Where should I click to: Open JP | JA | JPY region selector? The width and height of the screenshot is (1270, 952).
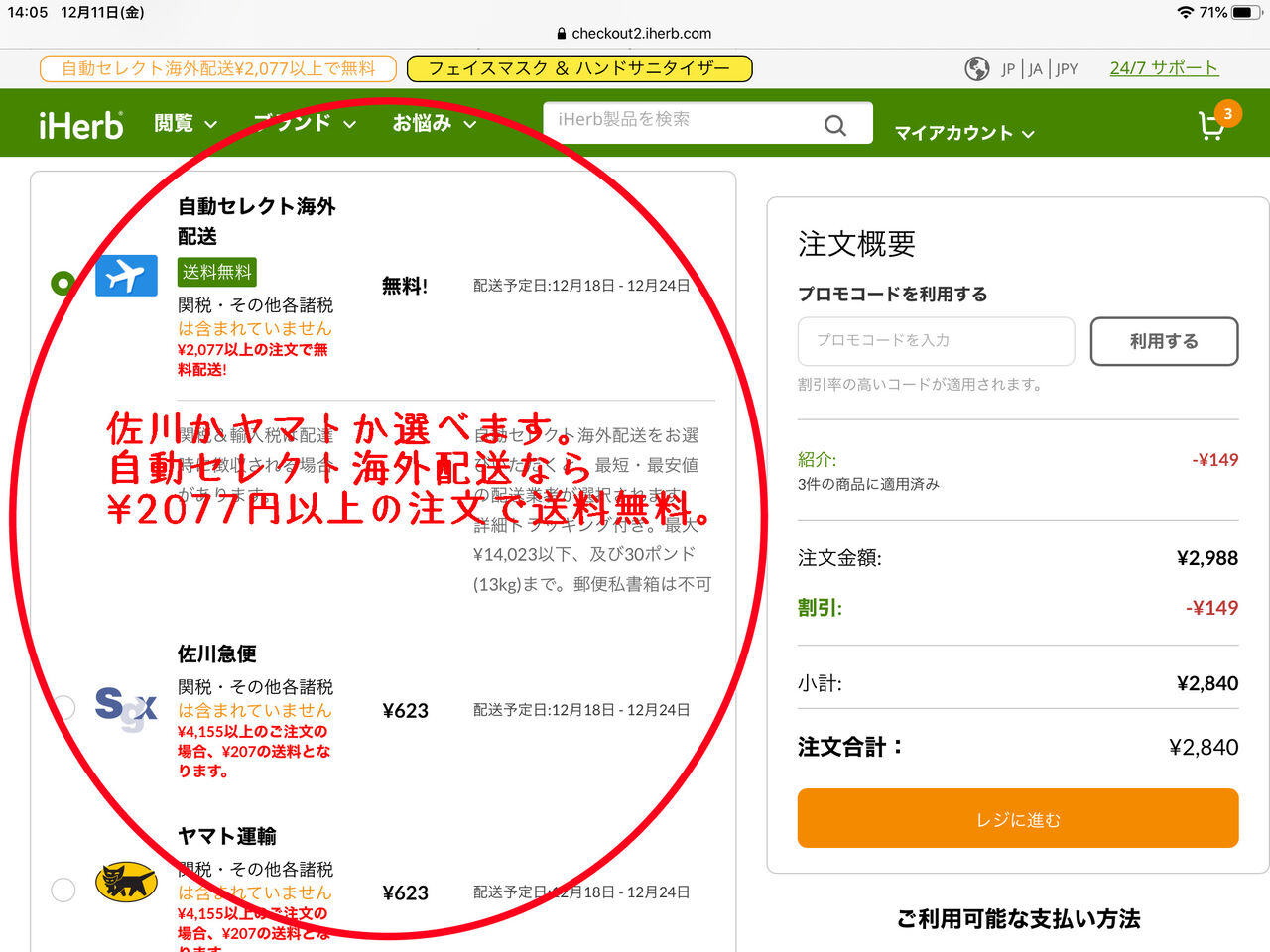pyautogui.click(x=1039, y=68)
